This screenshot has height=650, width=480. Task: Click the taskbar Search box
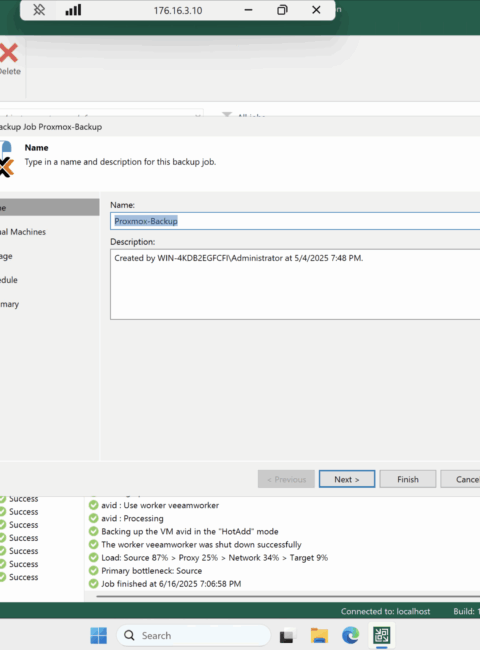click(194, 635)
